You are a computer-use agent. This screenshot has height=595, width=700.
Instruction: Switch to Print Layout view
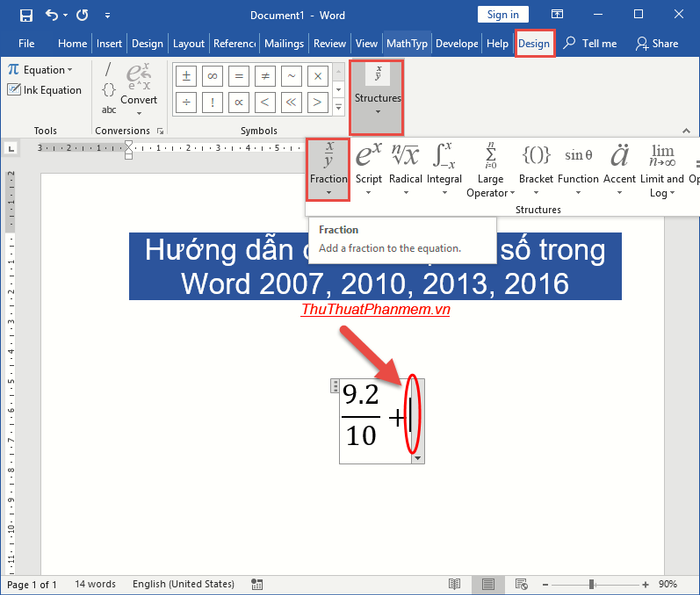[487, 584]
